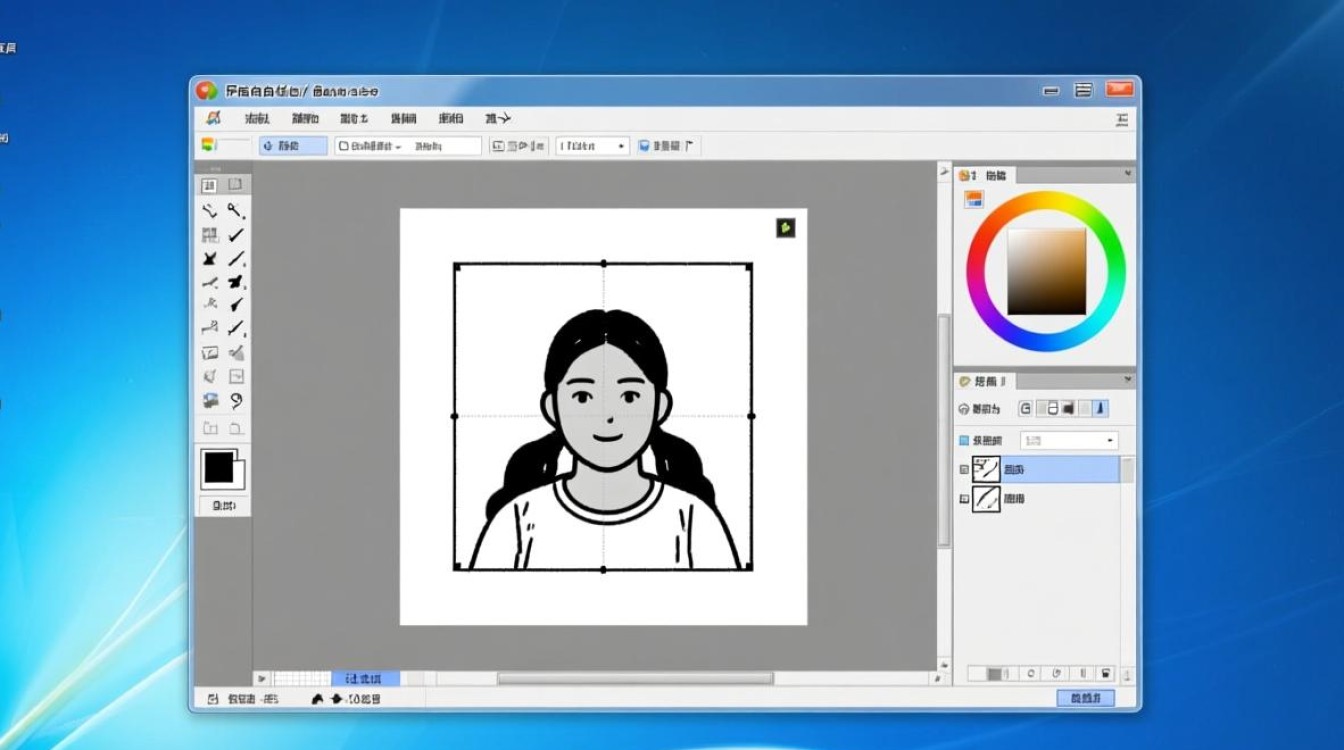Image resolution: width=1344 pixels, height=750 pixels.
Task: Click the checkmark-shaped tool in the toolbox
Action: click(236, 235)
